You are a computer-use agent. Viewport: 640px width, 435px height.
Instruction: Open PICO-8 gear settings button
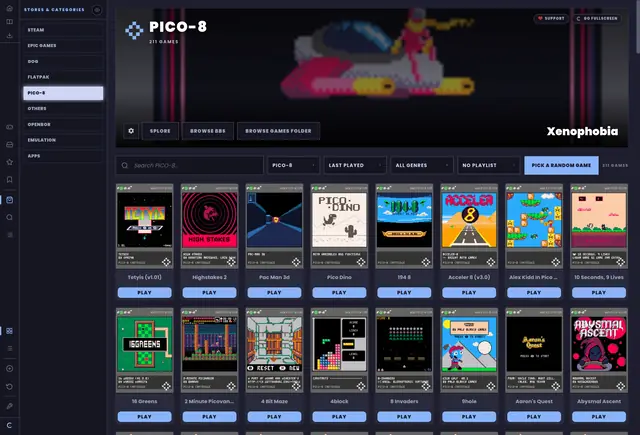131,131
